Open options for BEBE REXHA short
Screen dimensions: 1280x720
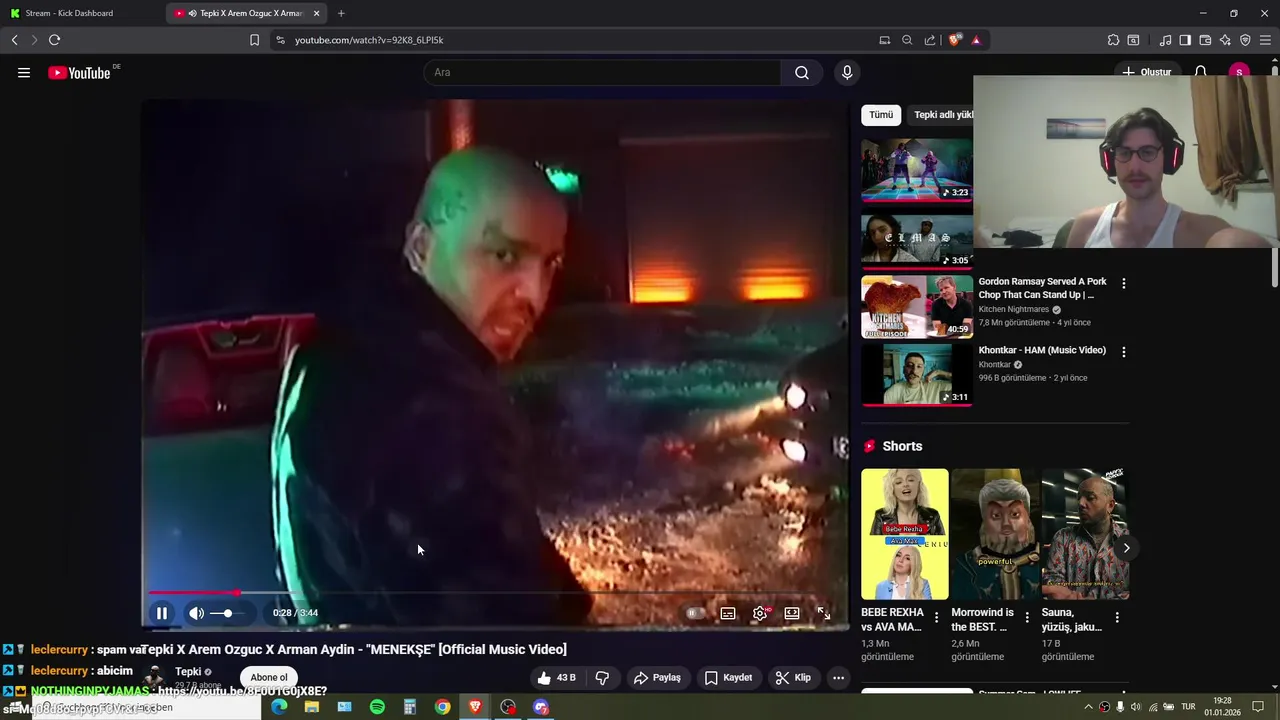click(x=936, y=618)
